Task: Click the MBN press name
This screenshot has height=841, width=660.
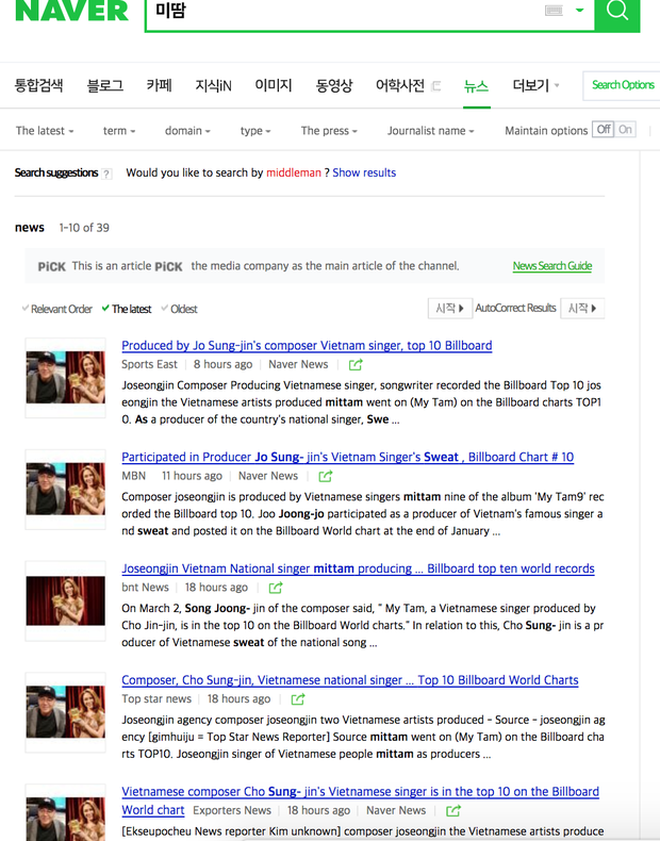Action: [134, 476]
